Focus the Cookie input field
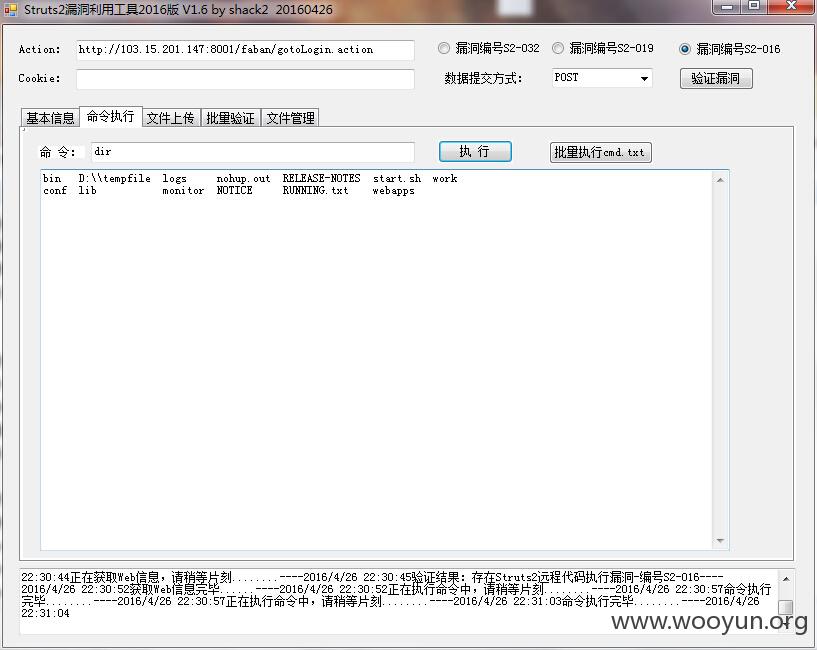This screenshot has height=650, width=817. coord(245,79)
